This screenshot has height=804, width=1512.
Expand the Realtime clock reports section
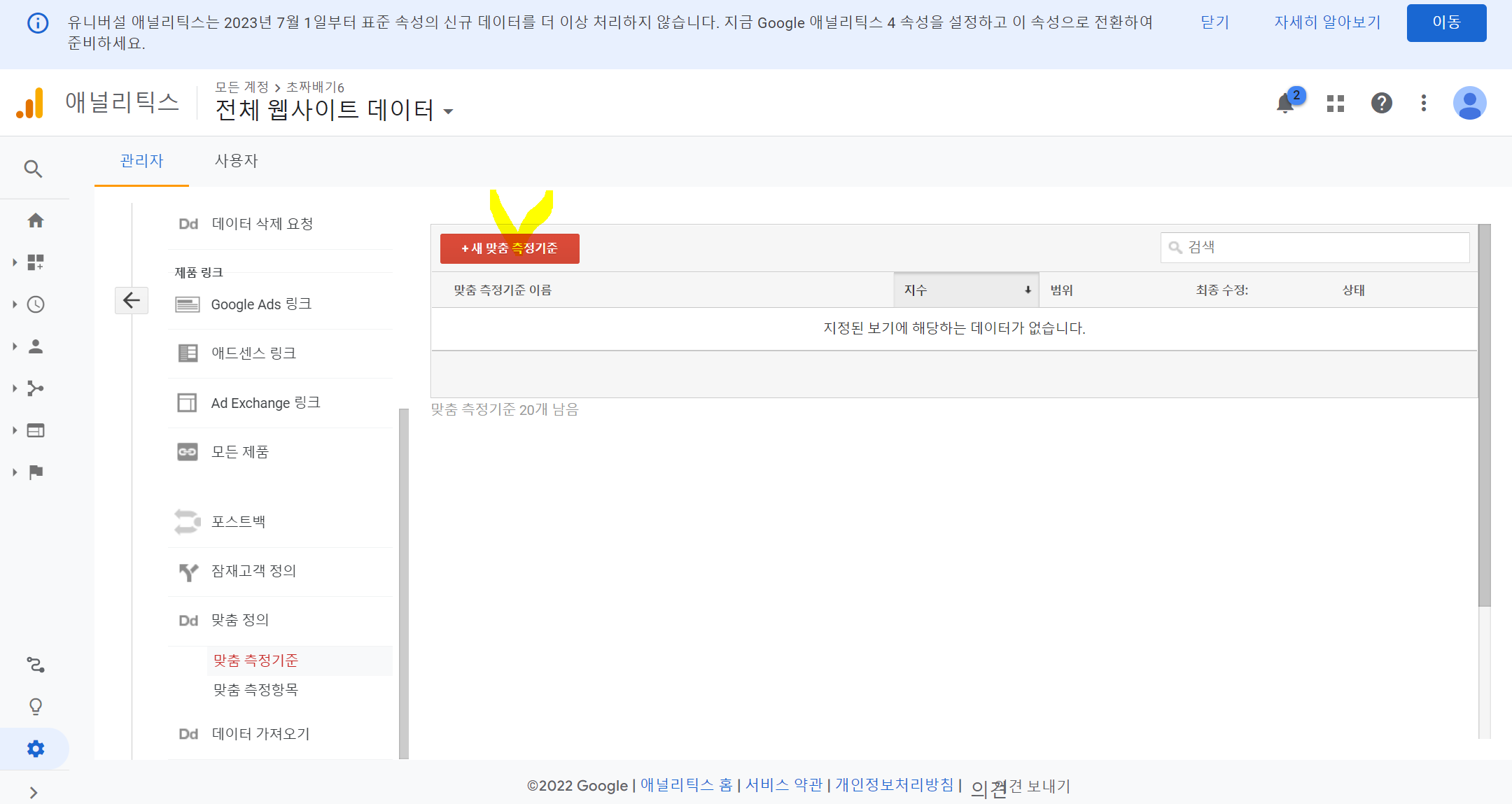coord(36,304)
